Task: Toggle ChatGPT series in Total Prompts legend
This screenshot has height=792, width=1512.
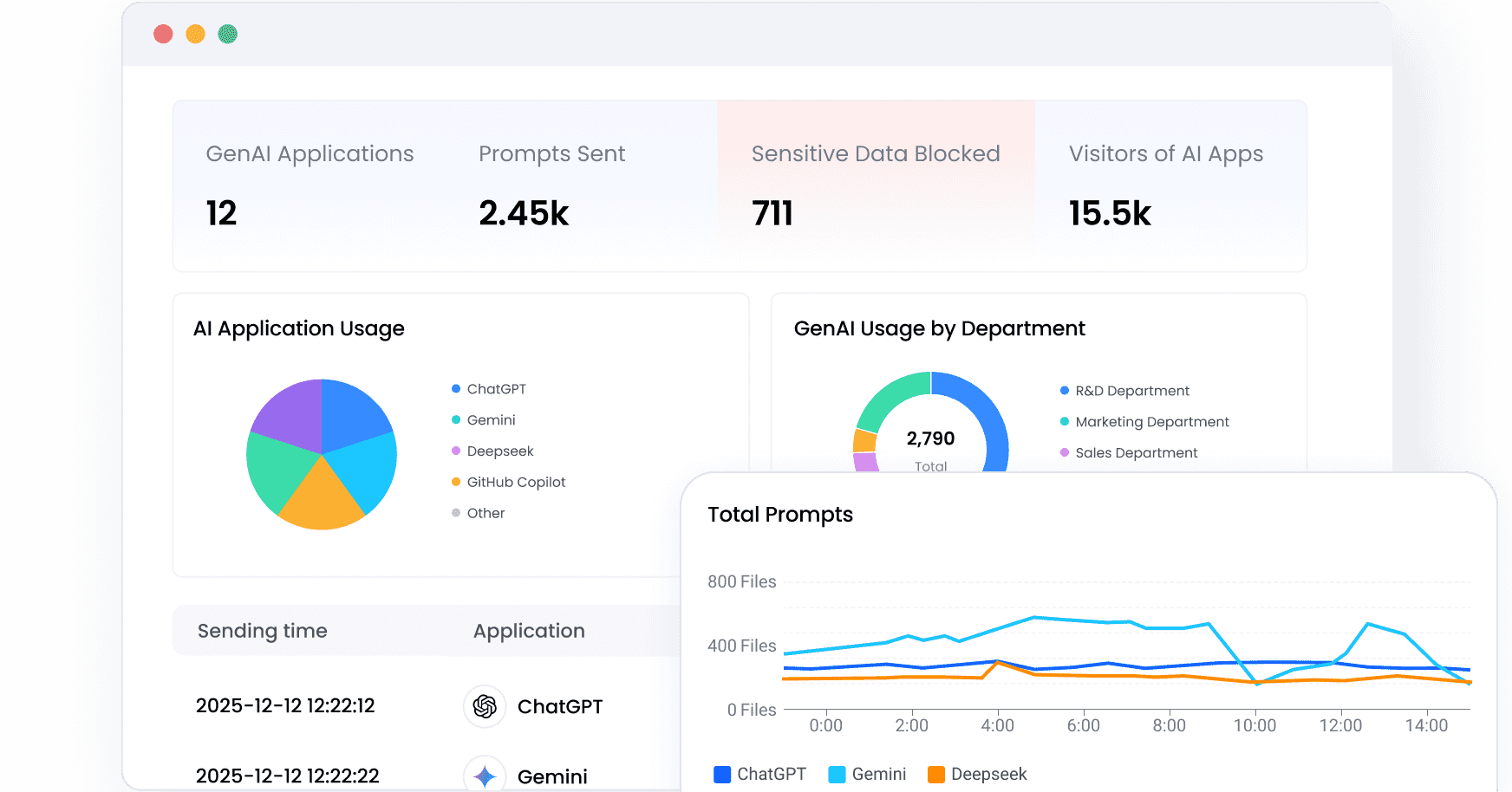Action: (x=759, y=774)
